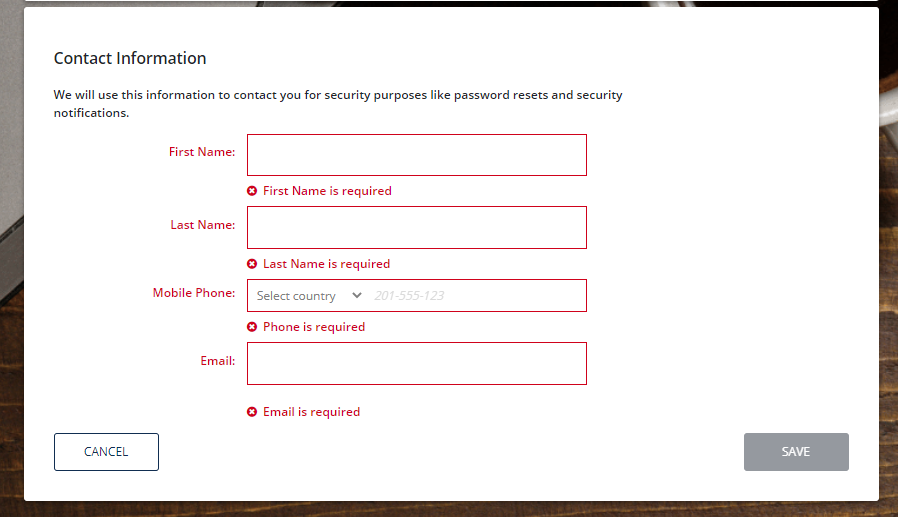
Task: Click the First Name error icon
Action: point(252,191)
